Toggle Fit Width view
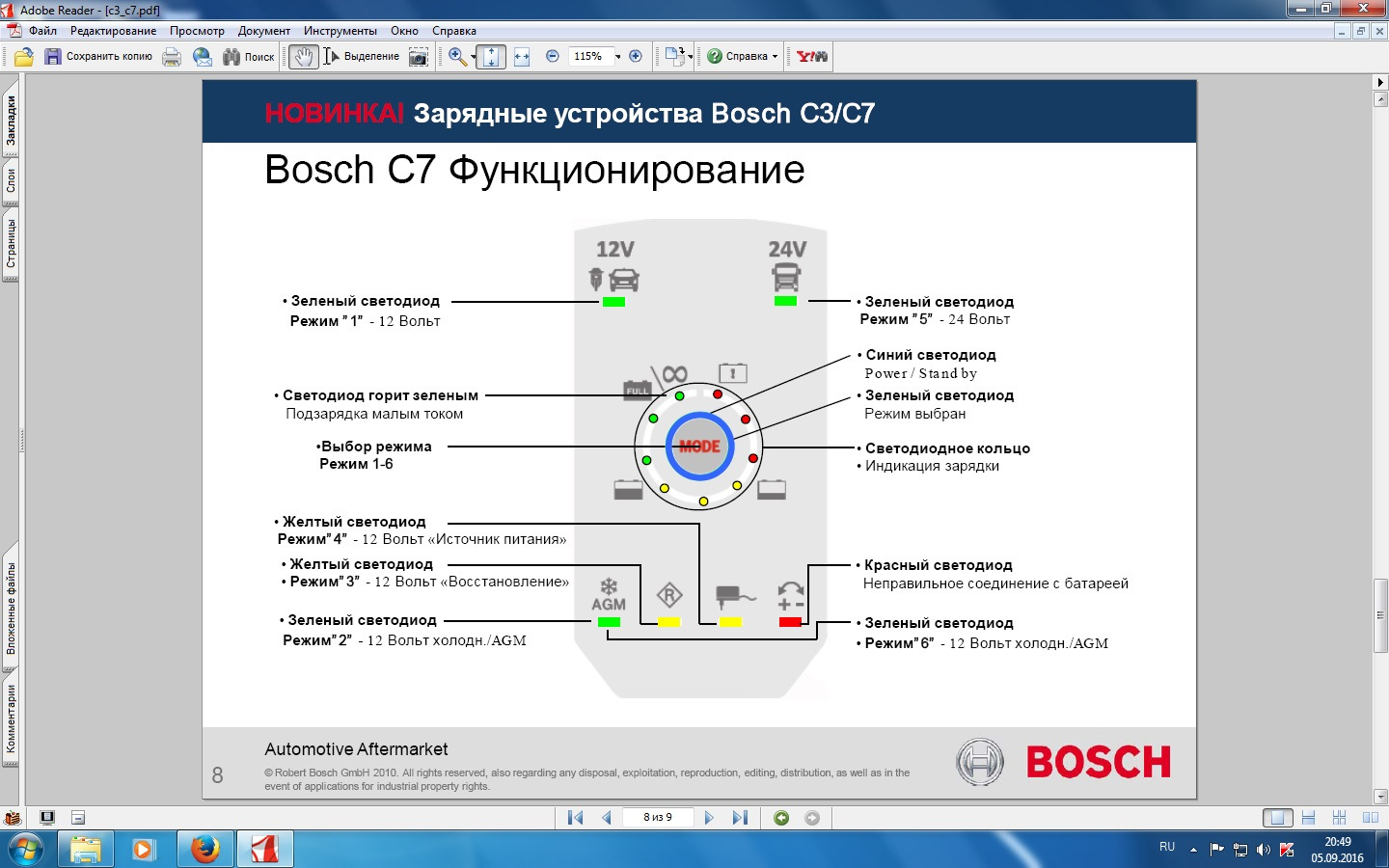Screen dimensions: 1389x868 [522, 57]
